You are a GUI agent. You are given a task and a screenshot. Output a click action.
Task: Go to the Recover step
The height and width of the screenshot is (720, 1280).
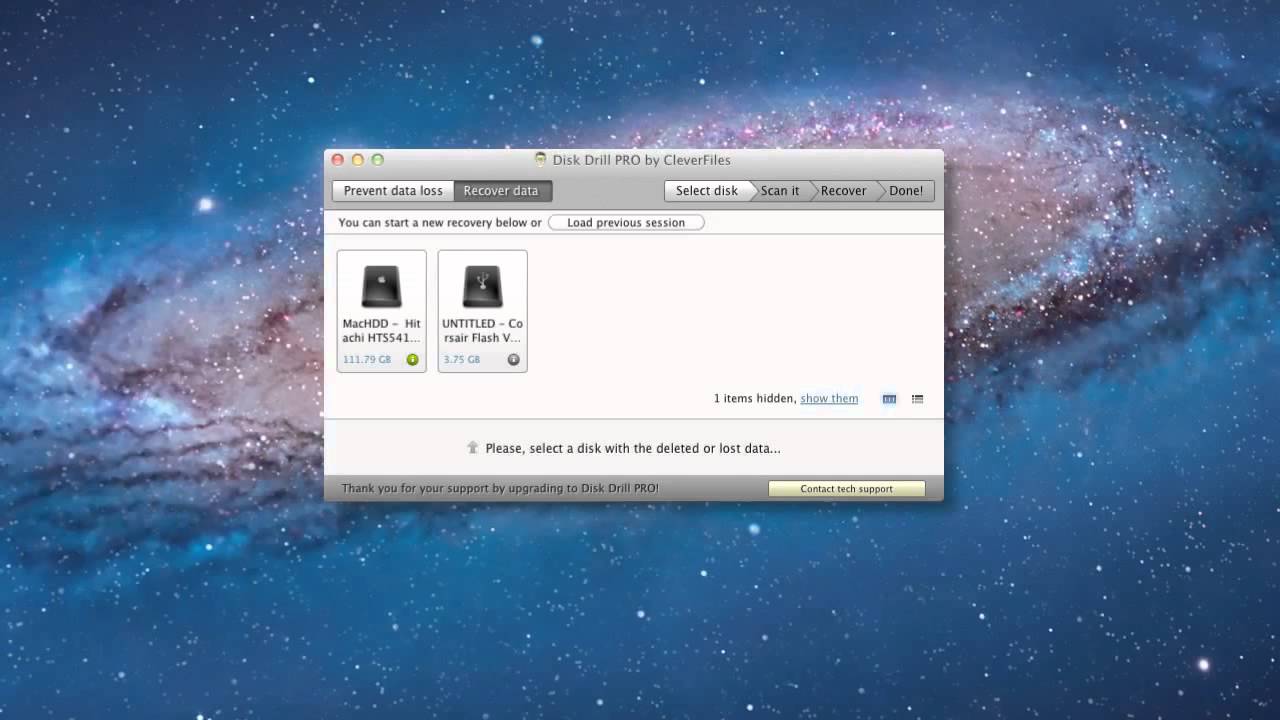[843, 191]
